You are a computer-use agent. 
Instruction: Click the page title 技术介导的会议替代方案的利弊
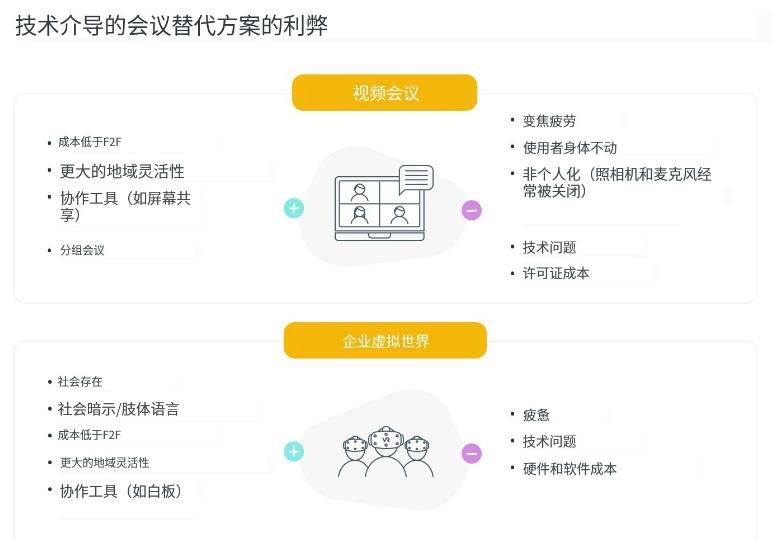[x=172, y=26]
